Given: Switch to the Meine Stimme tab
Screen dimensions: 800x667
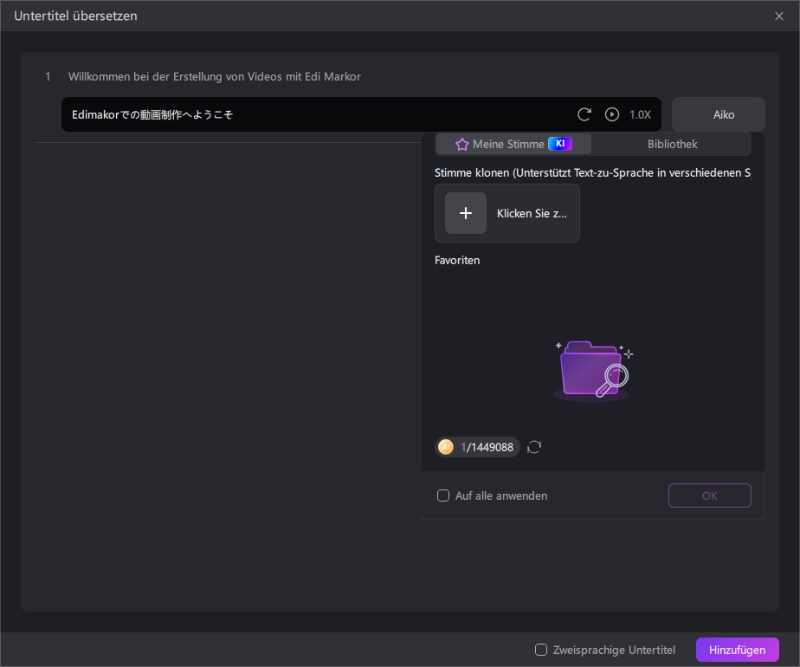Looking at the screenshot, I should (513, 144).
